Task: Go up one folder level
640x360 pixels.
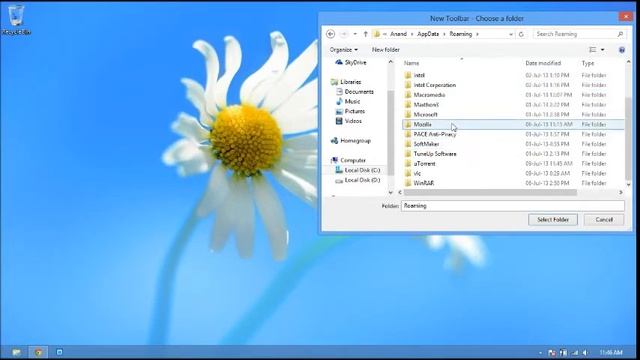Action: 365,34
